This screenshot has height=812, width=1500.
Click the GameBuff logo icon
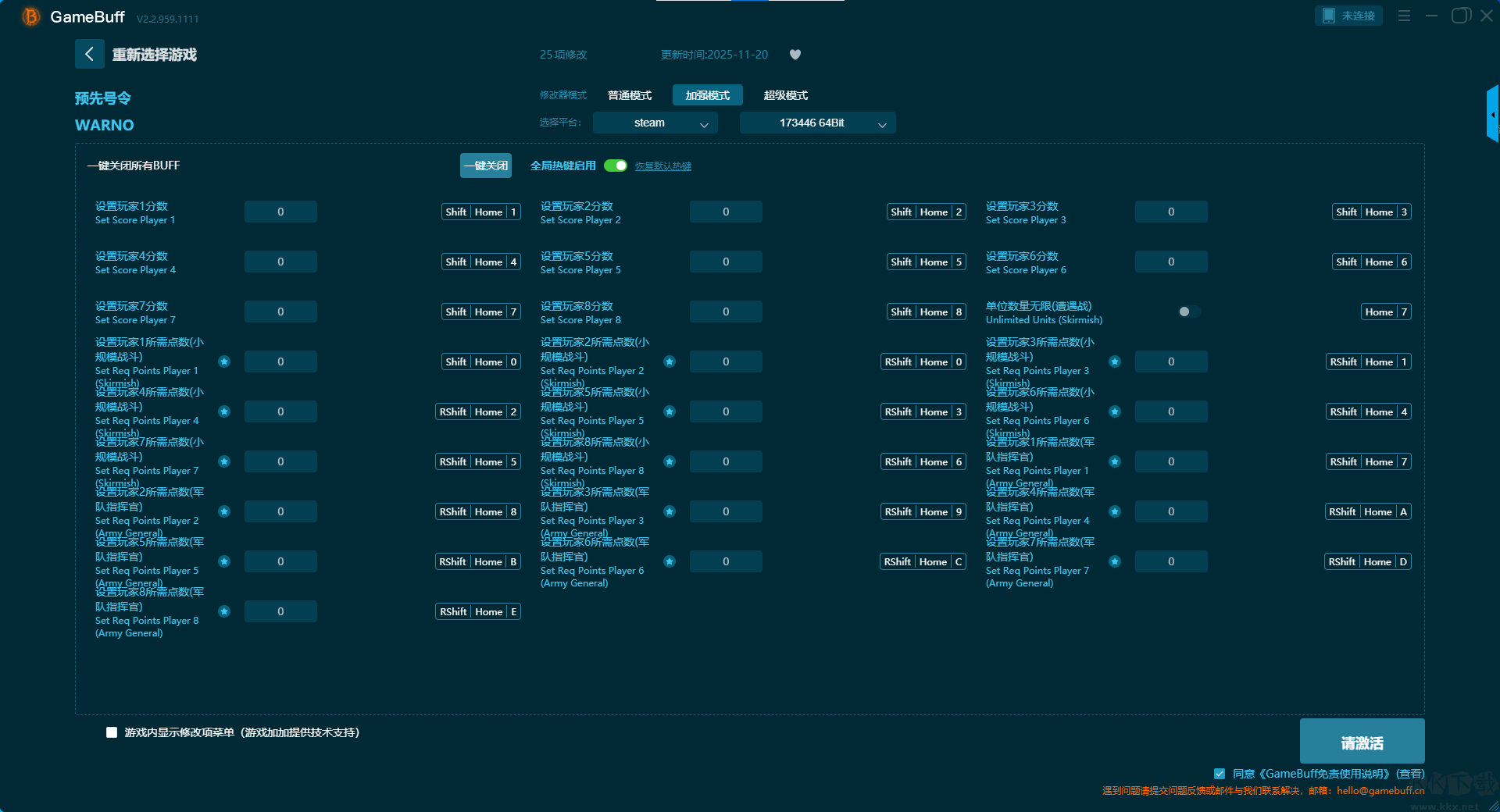click(x=30, y=16)
